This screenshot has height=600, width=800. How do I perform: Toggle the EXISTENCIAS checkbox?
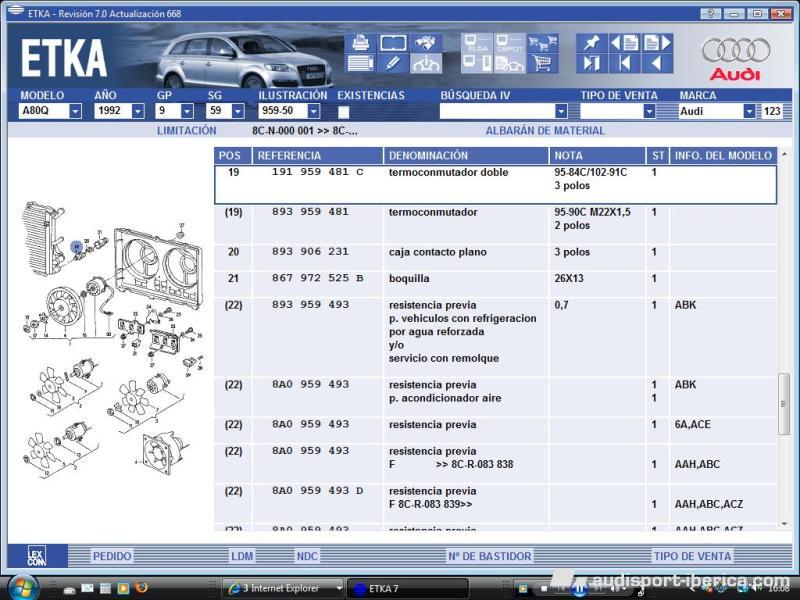click(x=344, y=112)
